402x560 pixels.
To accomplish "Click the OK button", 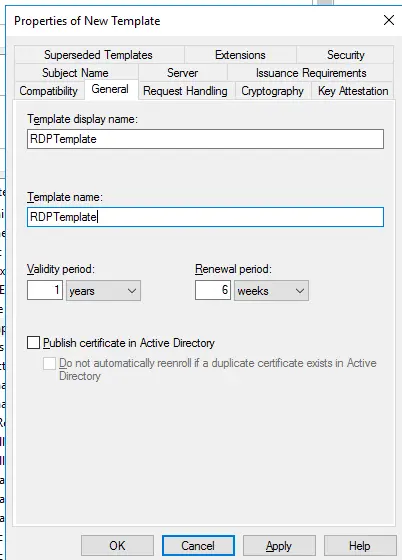I will pos(117,546).
